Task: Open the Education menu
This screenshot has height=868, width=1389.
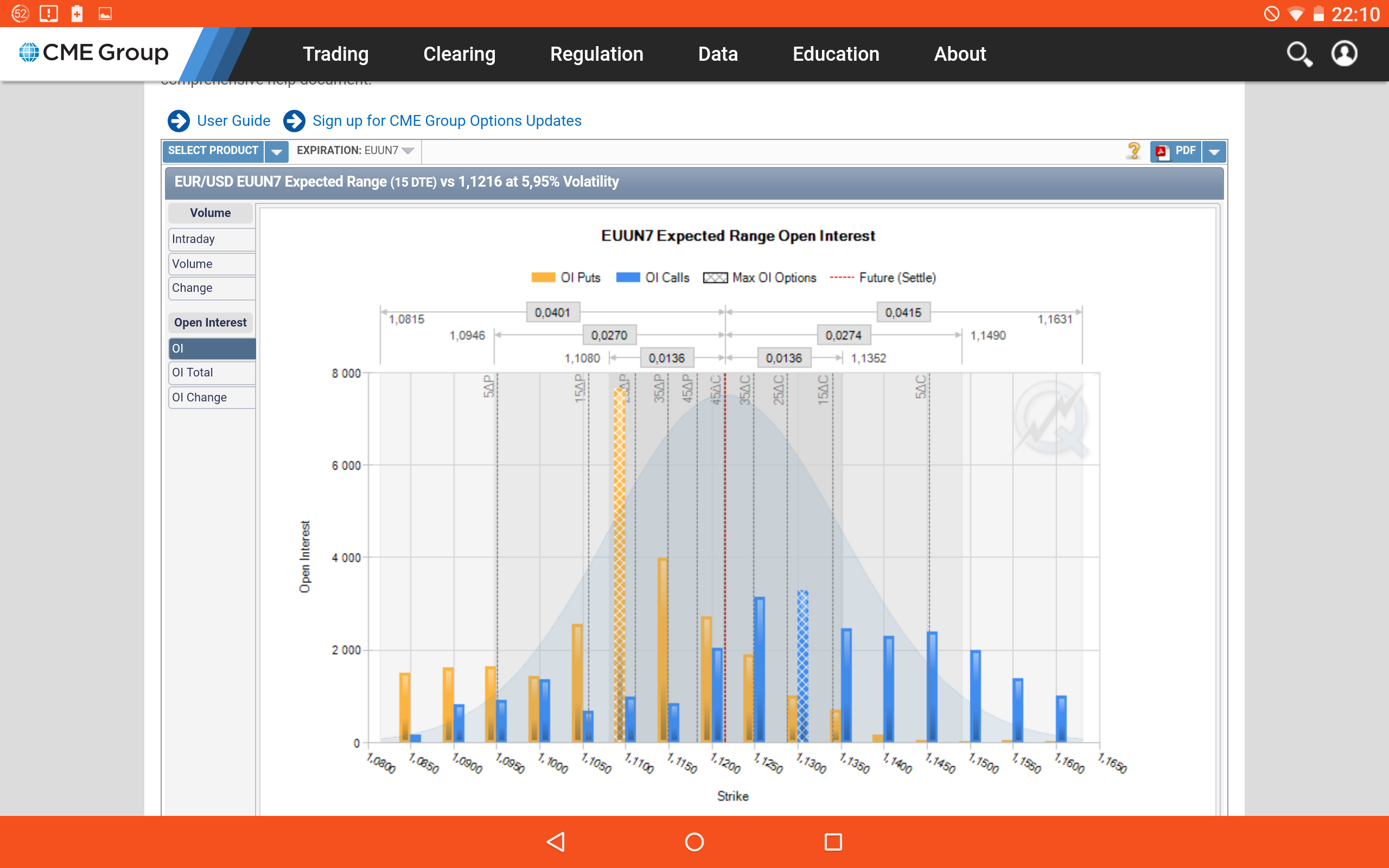Action: pos(836,54)
